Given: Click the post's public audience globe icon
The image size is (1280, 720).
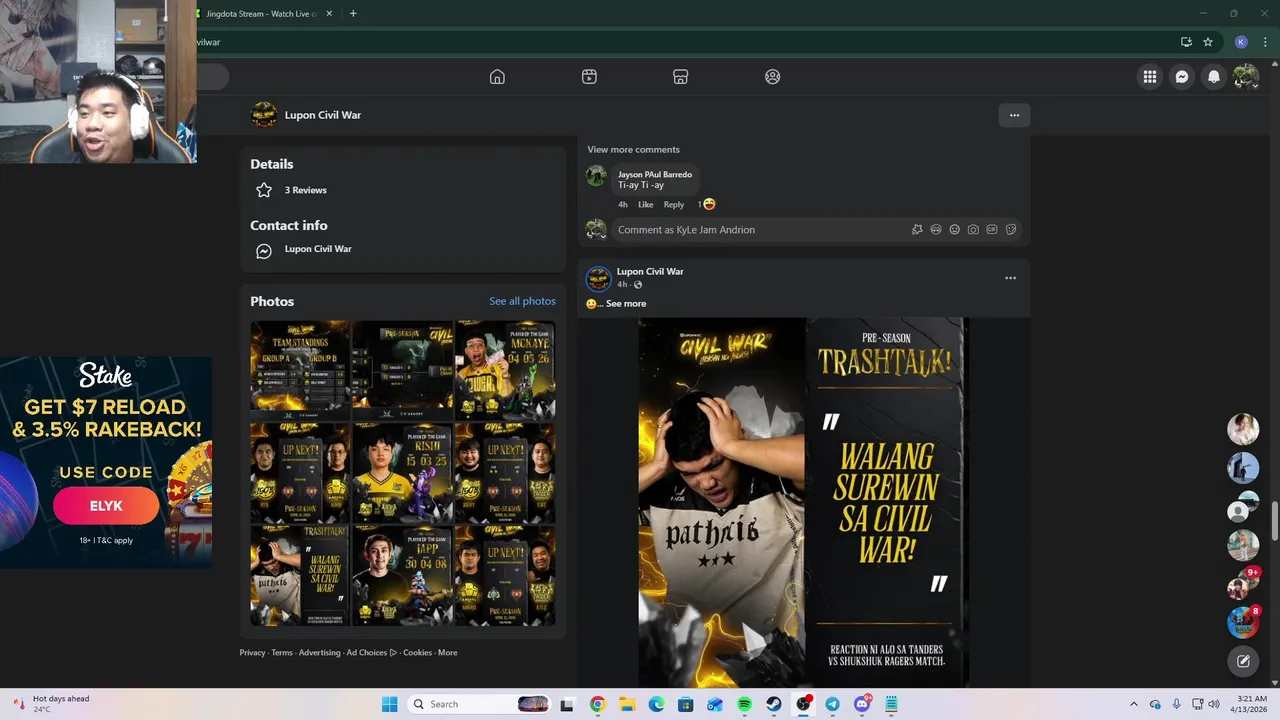Looking at the screenshot, I should (638, 285).
